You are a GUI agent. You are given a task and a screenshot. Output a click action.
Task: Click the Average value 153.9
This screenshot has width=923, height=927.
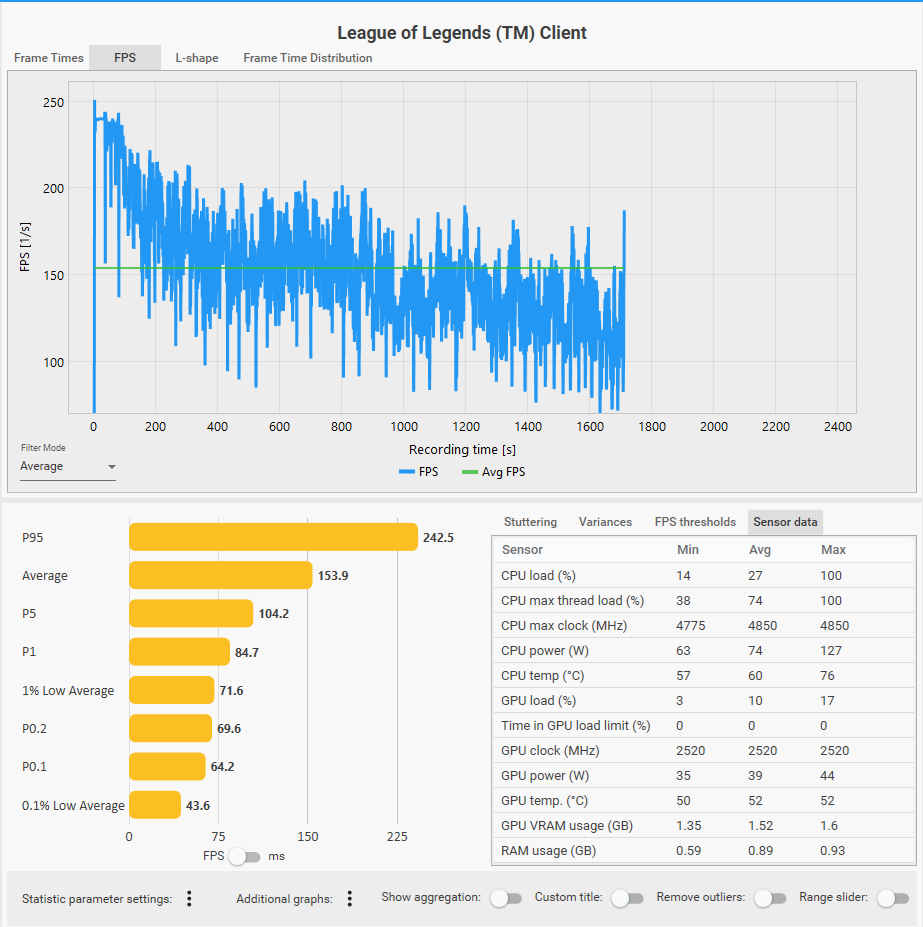tap(333, 576)
